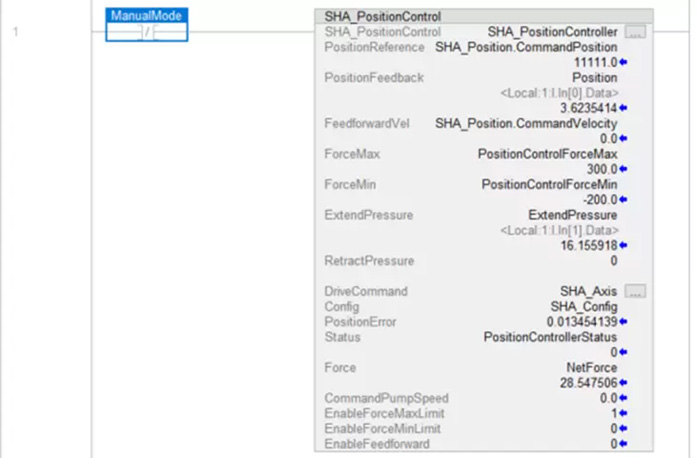Select the SHA_PositionControl instruction title bar
The width and height of the screenshot is (697, 458).
(x=484, y=16)
